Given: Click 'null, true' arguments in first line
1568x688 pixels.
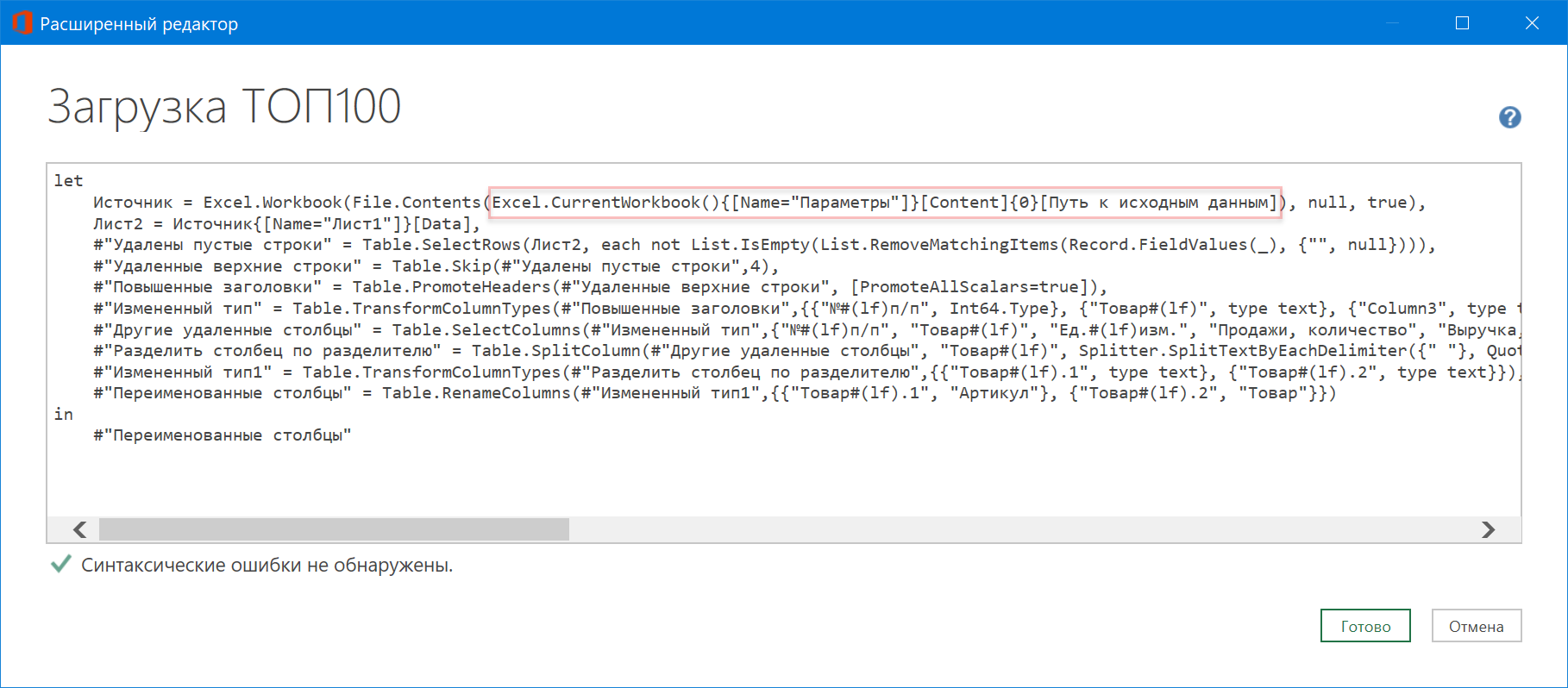Looking at the screenshot, I should (1358, 203).
